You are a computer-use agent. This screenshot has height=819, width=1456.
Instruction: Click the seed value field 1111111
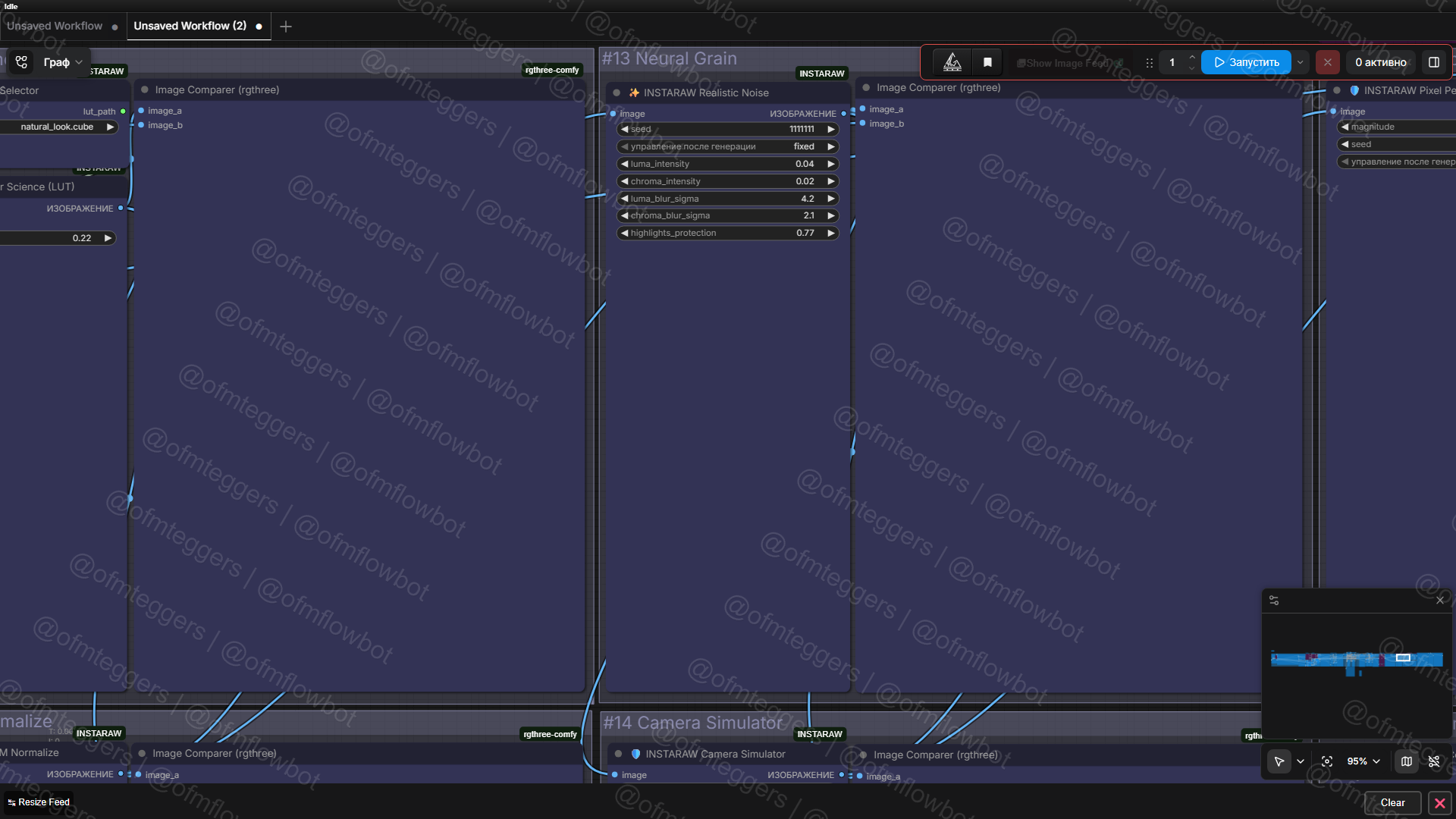(x=801, y=129)
